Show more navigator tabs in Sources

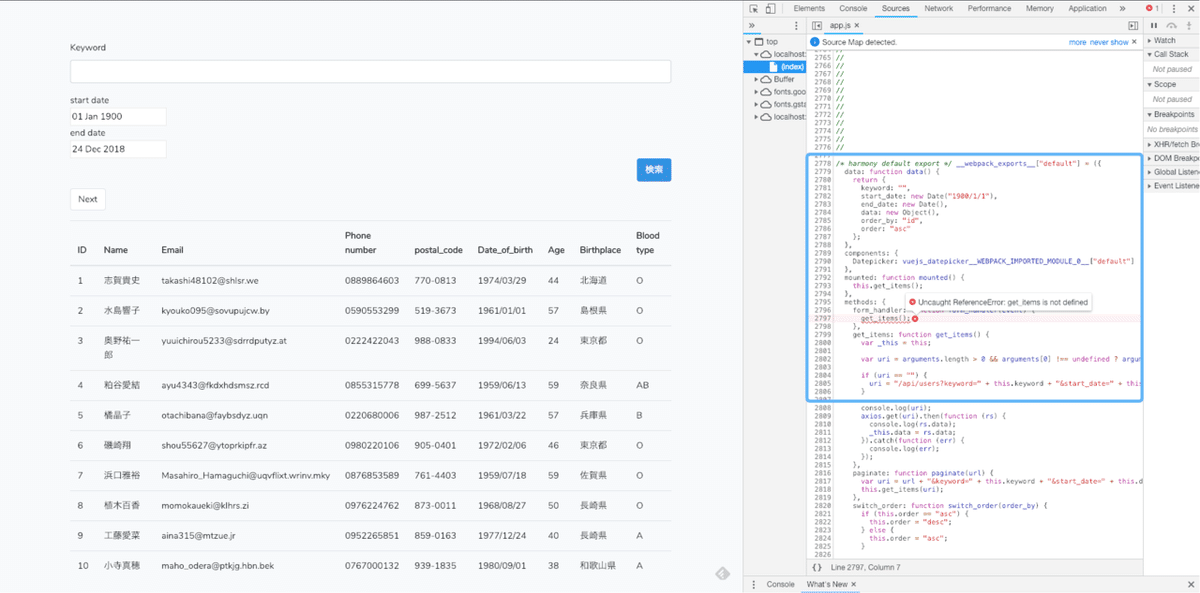point(752,25)
